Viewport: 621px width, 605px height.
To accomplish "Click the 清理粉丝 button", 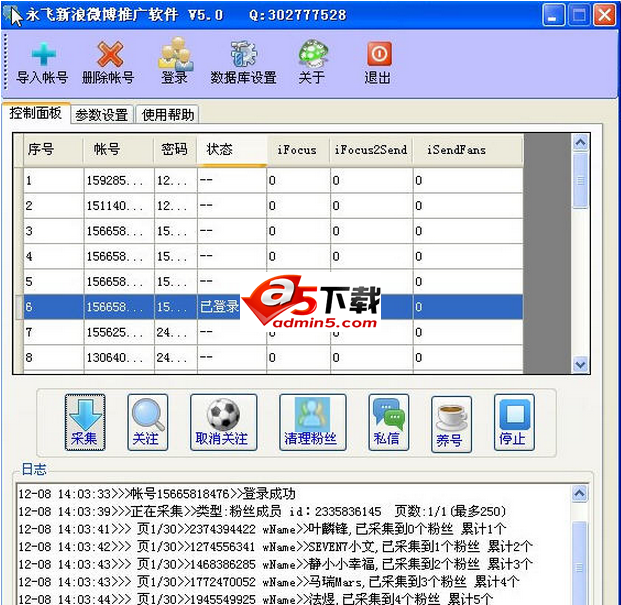I will [x=312, y=422].
